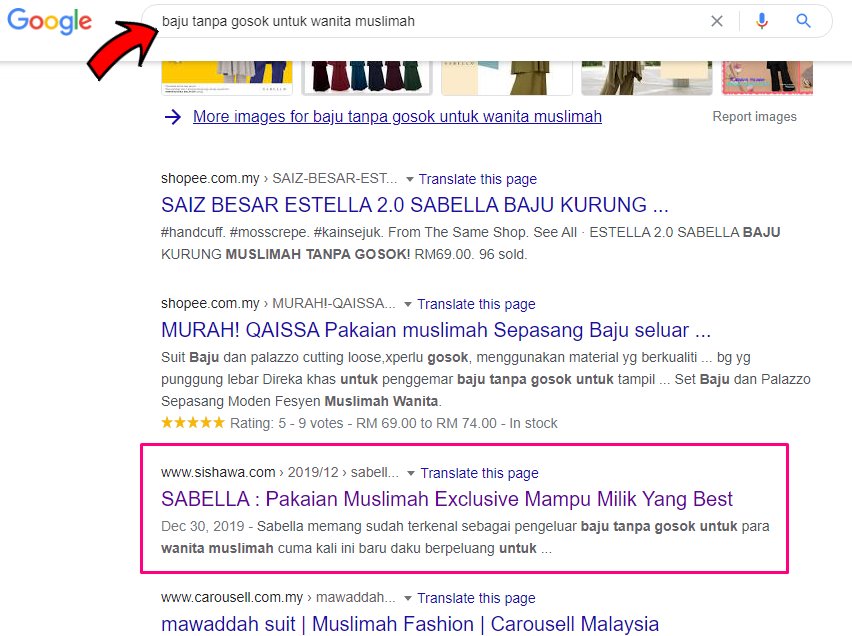The width and height of the screenshot is (852, 636).
Task: Open the yellow image thumbnail
Action: 227,78
